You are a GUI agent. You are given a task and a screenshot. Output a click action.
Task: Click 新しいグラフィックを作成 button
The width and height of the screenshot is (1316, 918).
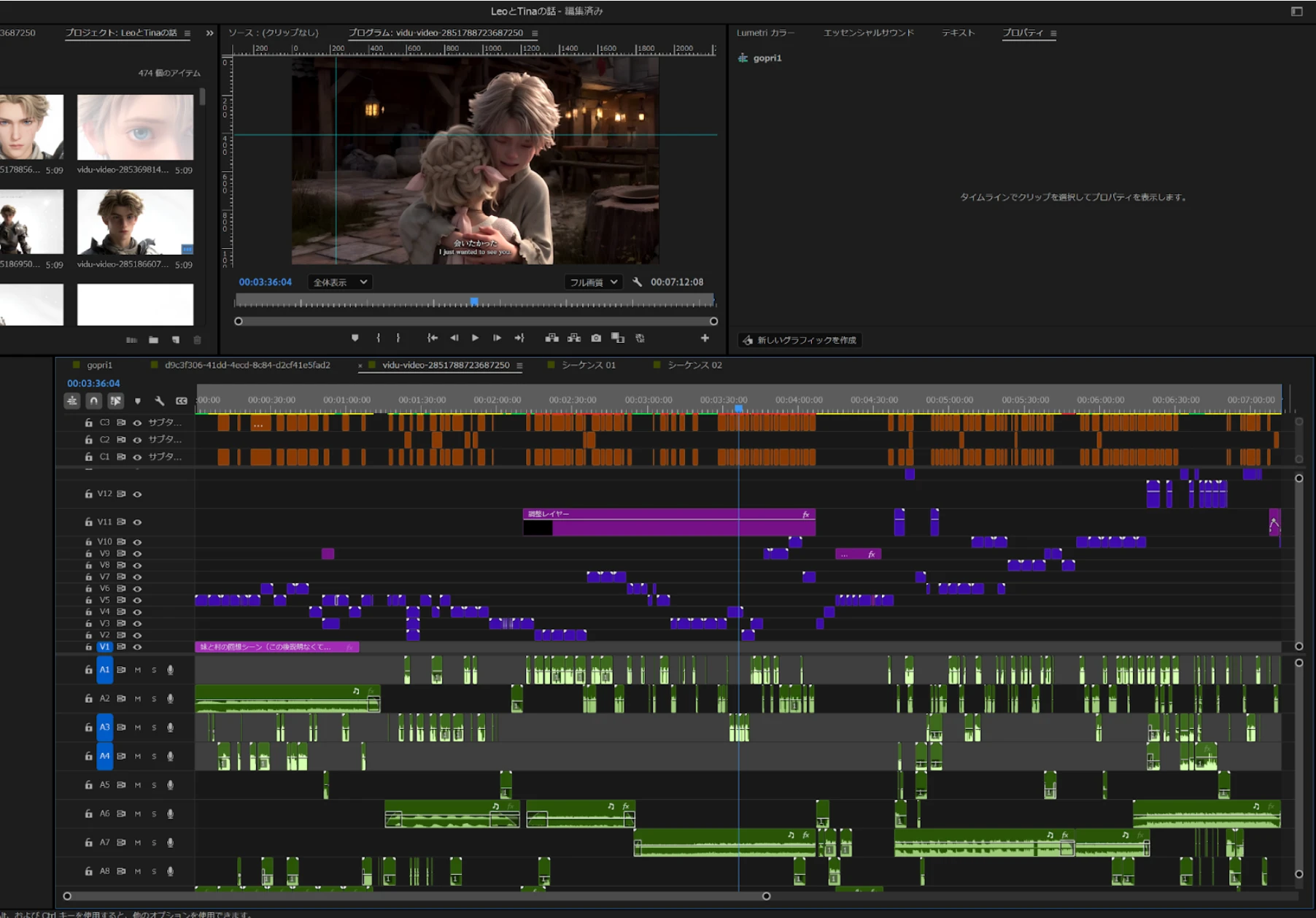click(800, 340)
